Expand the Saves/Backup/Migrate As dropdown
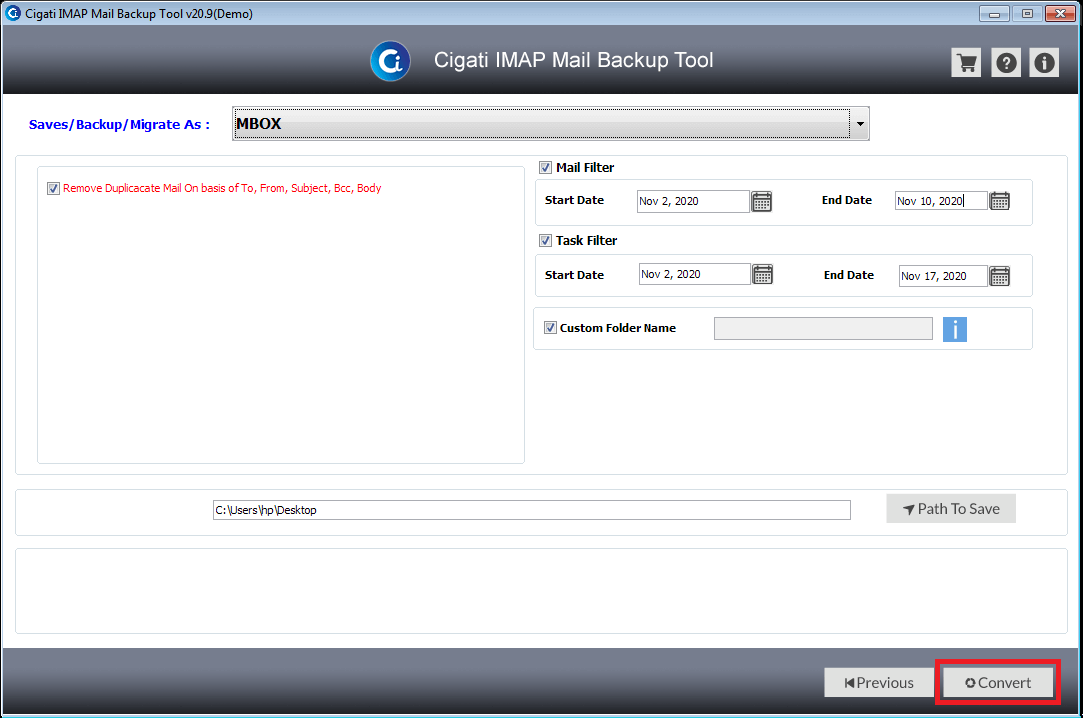Viewport: 1083px width, 718px height. [860, 124]
